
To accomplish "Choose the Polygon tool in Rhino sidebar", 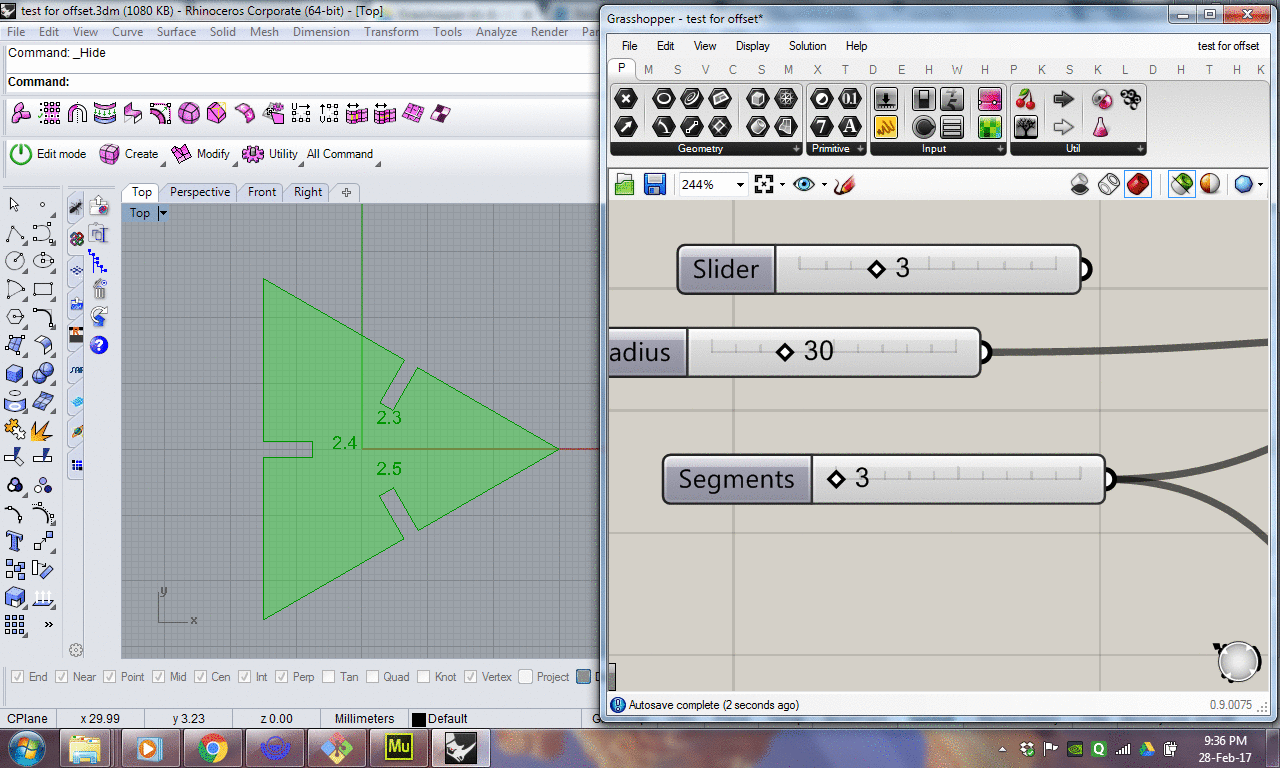I will (x=15, y=317).
